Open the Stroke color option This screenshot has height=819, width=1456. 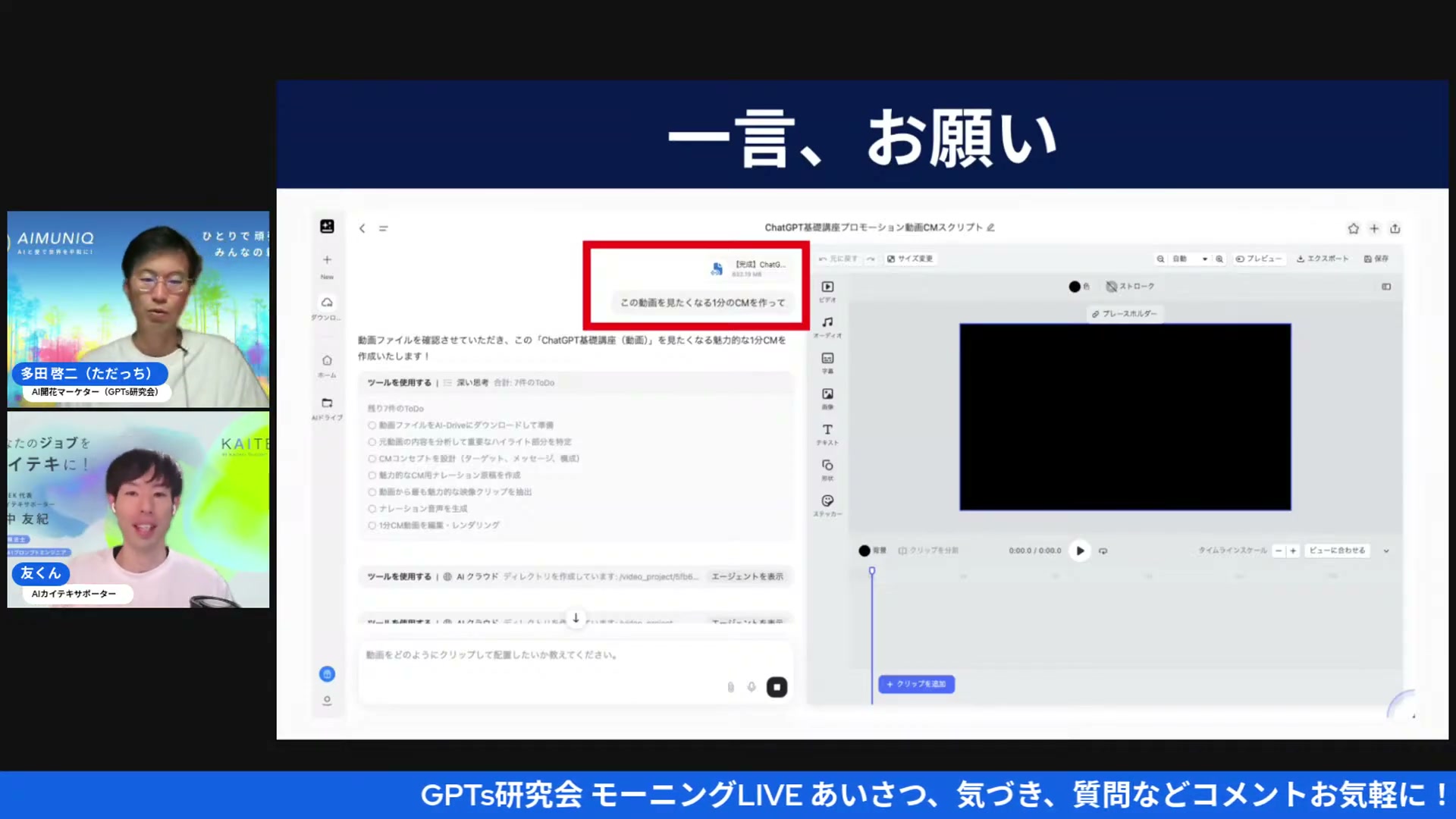tap(1130, 287)
